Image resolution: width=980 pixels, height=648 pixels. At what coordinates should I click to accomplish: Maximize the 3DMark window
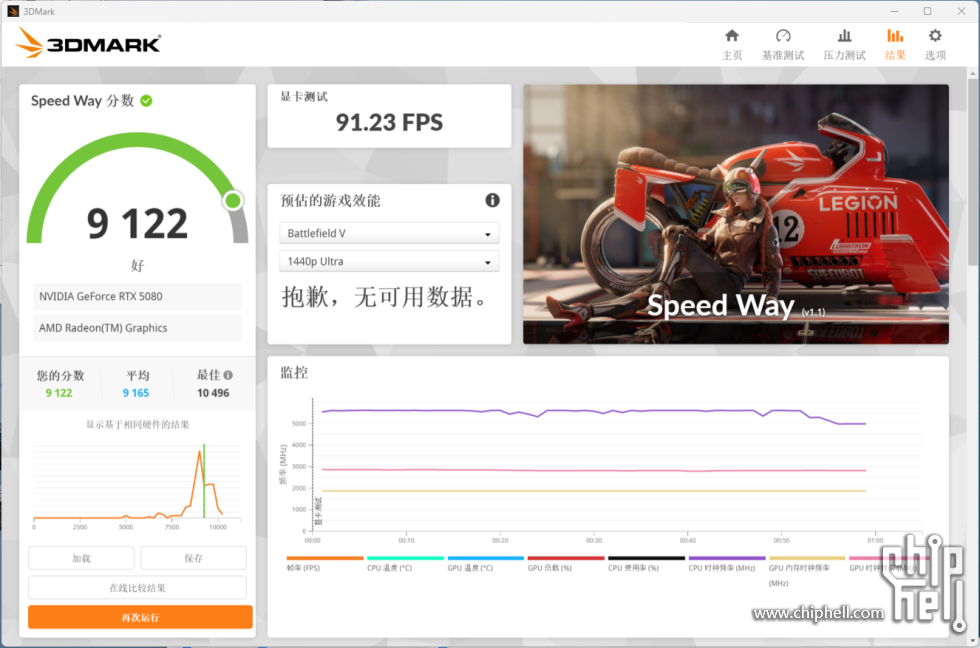click(928, 11)
